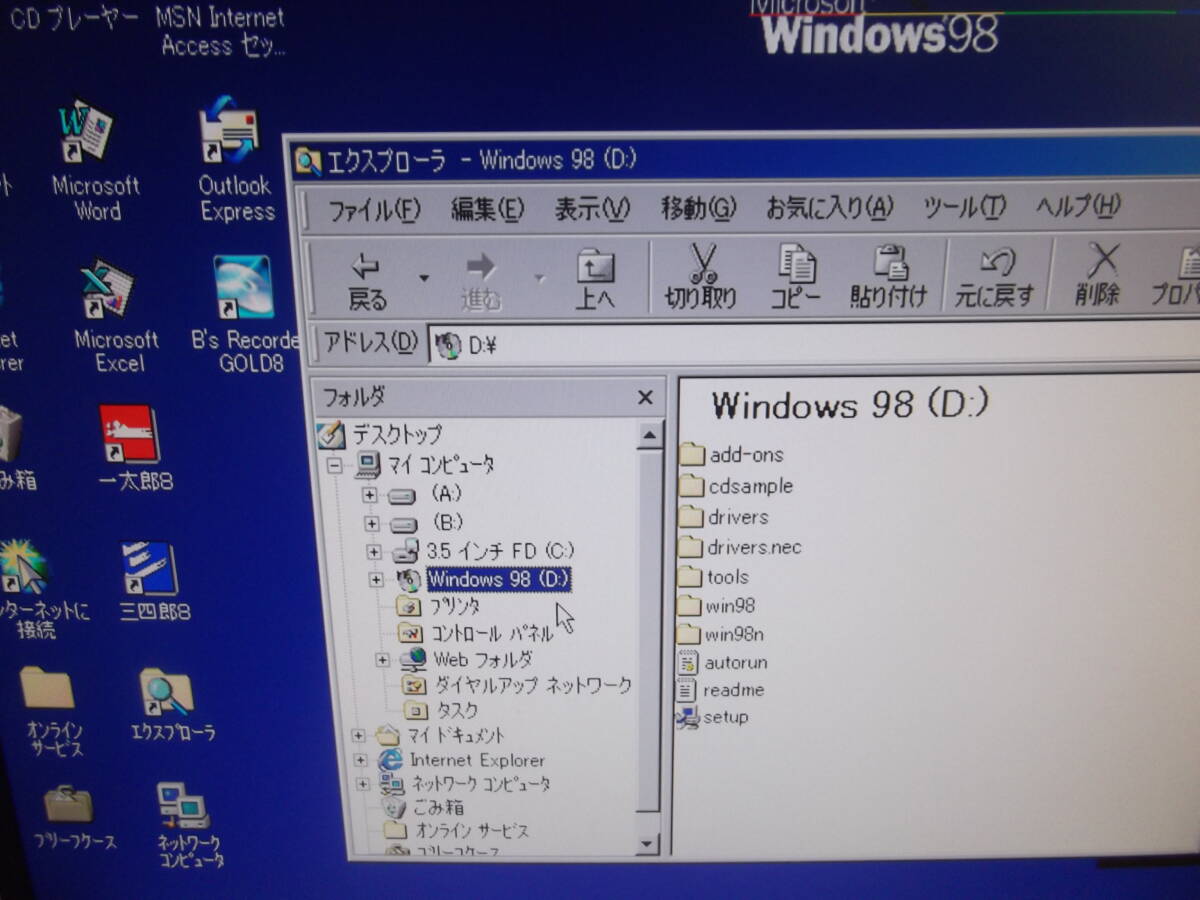Expand the Internet Explorer tree node
This screenshot has width=1200, height=900.
click(x=360, y=760)
